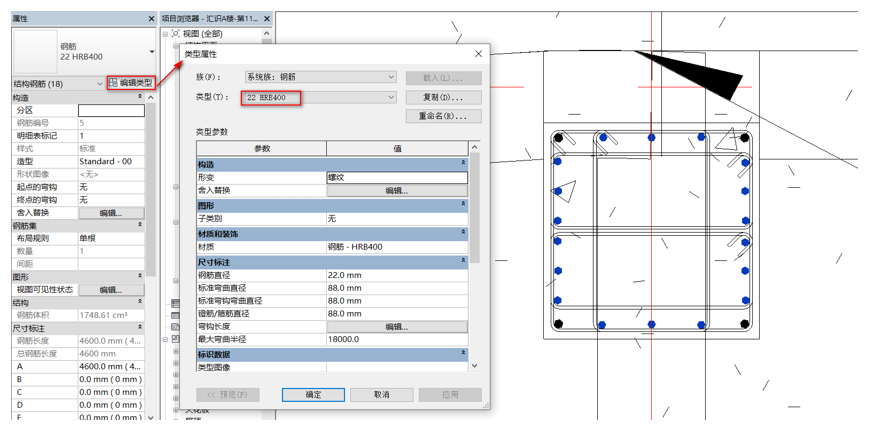This screenshot has width=880, height=442.
Task: Click 编辑 button for 弯钩长度
Action: 396,327
